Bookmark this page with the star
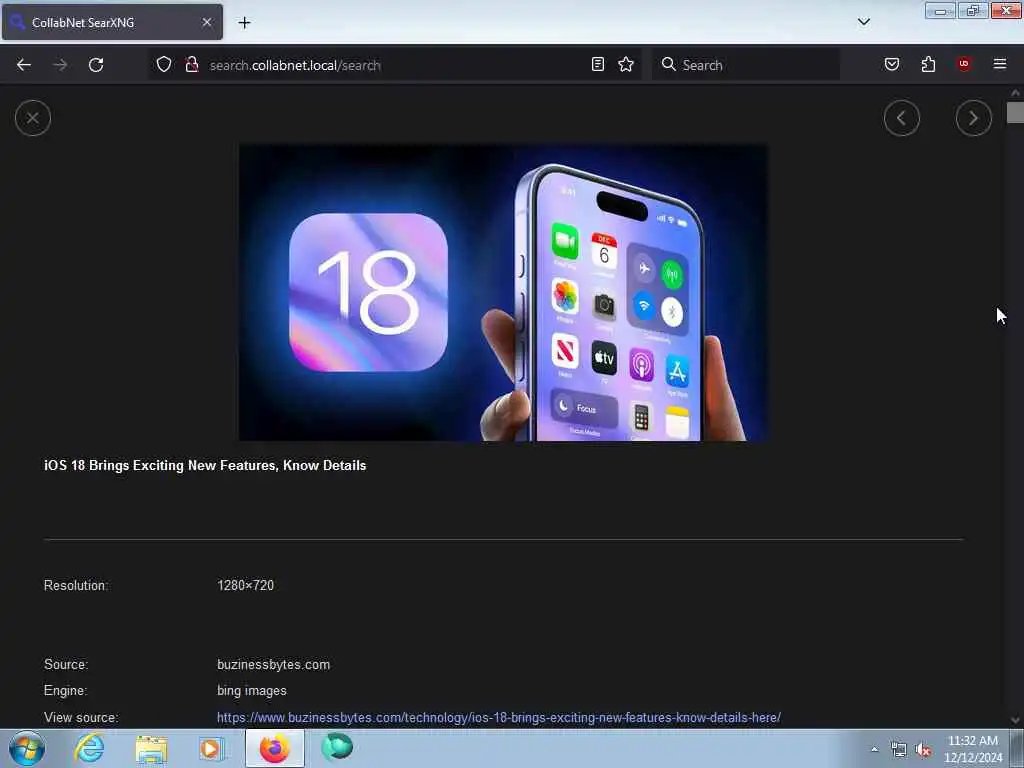The image size is (1024, 768). coord(626,65)
